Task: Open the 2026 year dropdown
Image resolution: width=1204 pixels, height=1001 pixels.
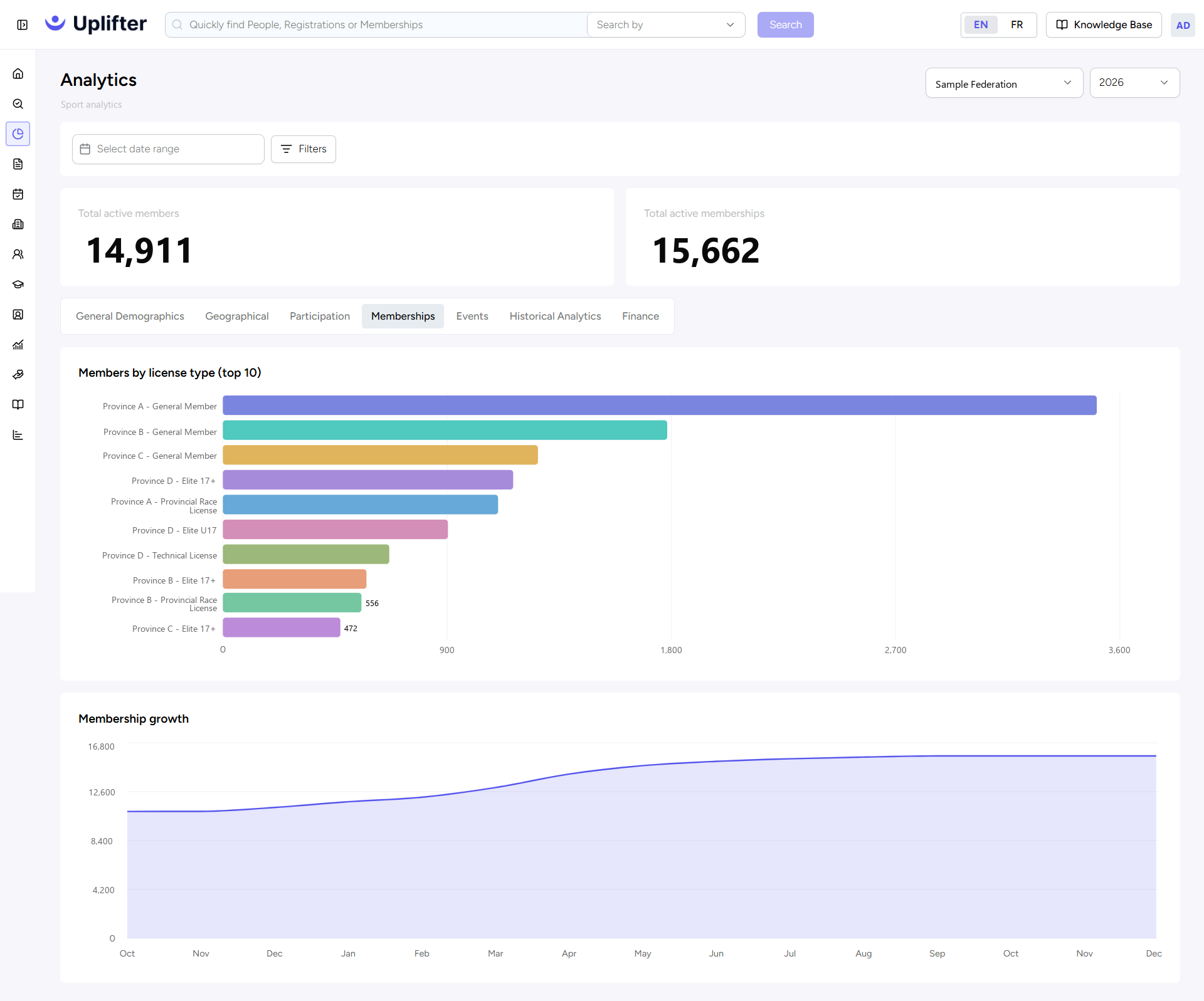Action: (1134, 83)
